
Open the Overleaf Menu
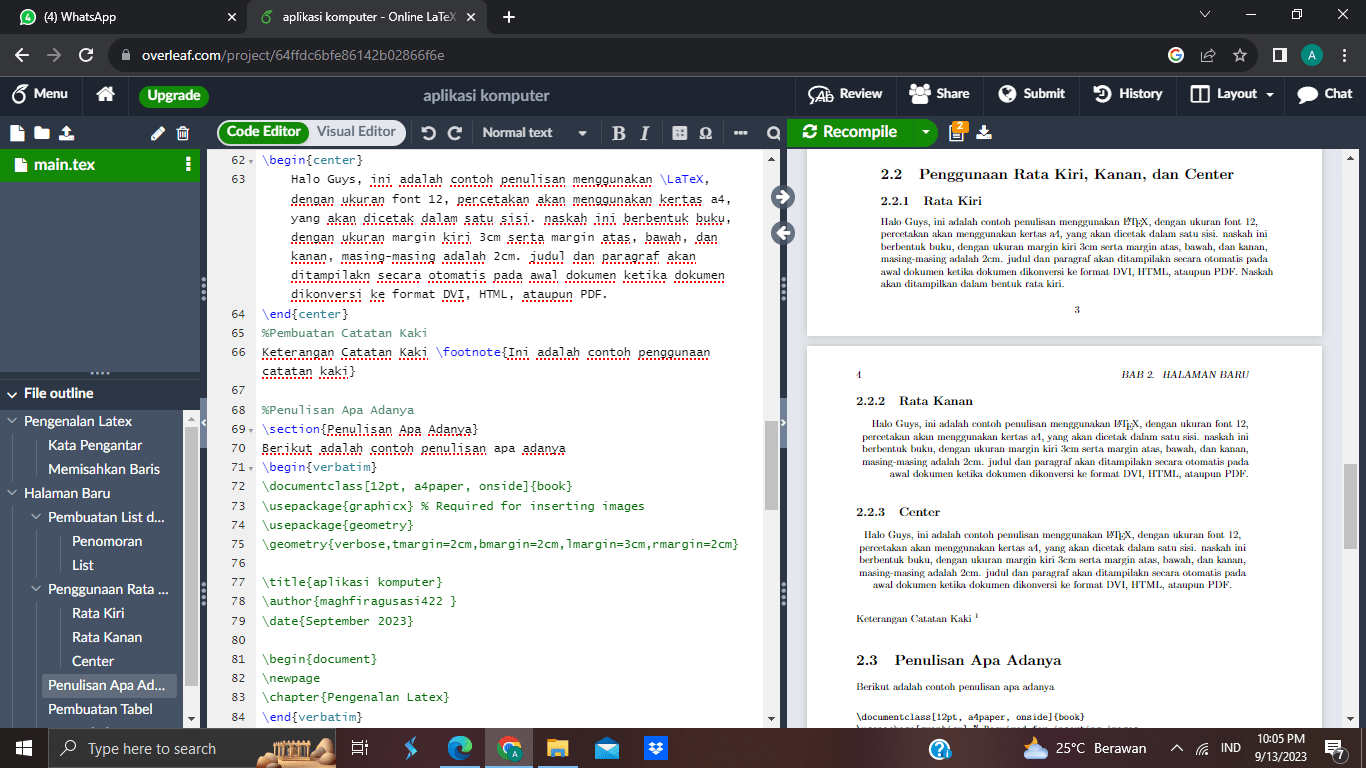[x=40, y=94]
